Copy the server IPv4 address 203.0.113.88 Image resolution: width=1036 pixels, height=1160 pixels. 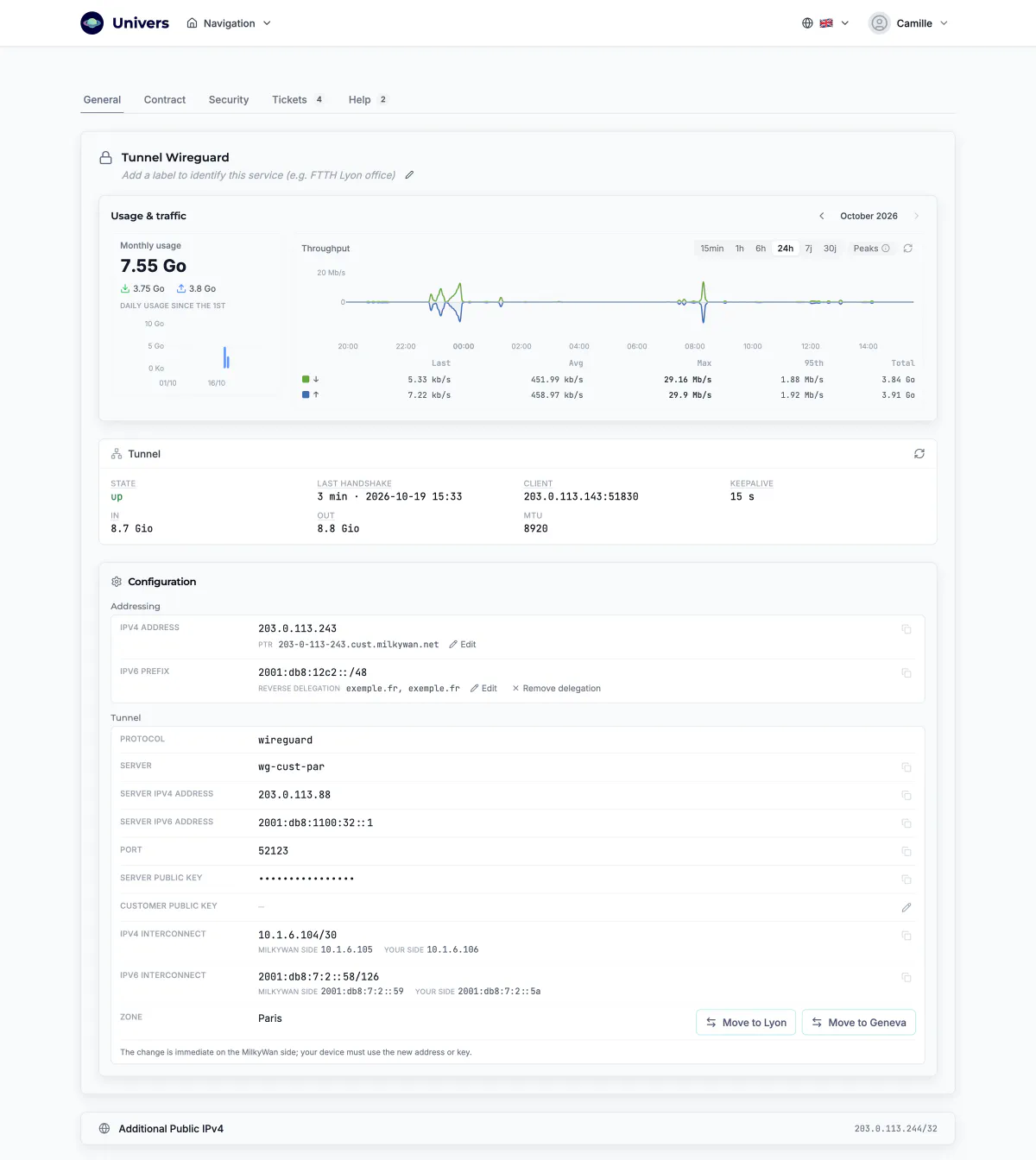(906, 796)
